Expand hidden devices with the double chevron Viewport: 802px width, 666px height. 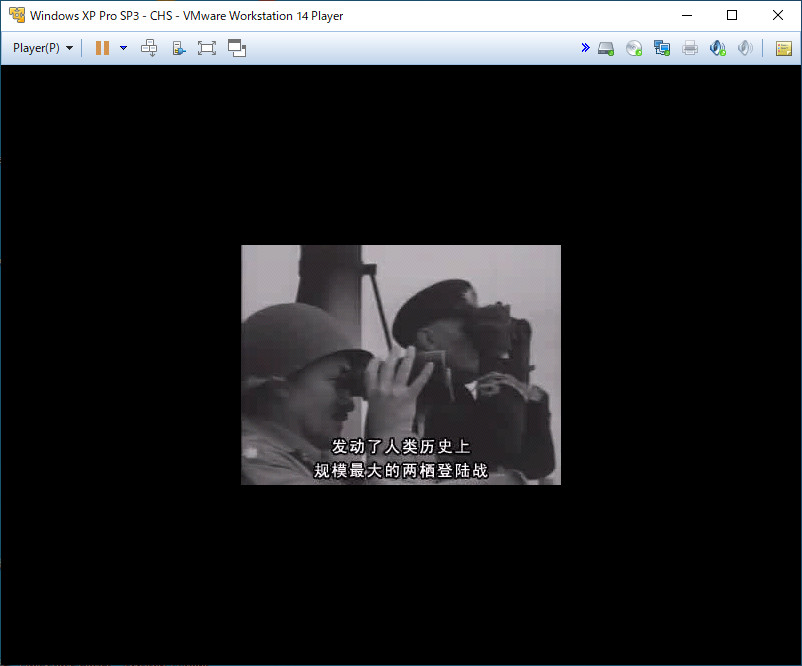(x=586, y=48)
